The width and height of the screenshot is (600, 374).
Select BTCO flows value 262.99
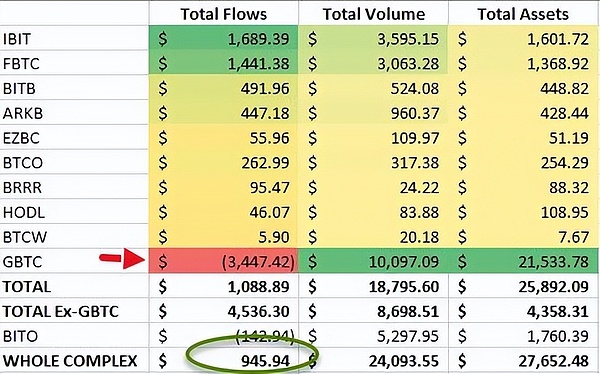(265, 163)
